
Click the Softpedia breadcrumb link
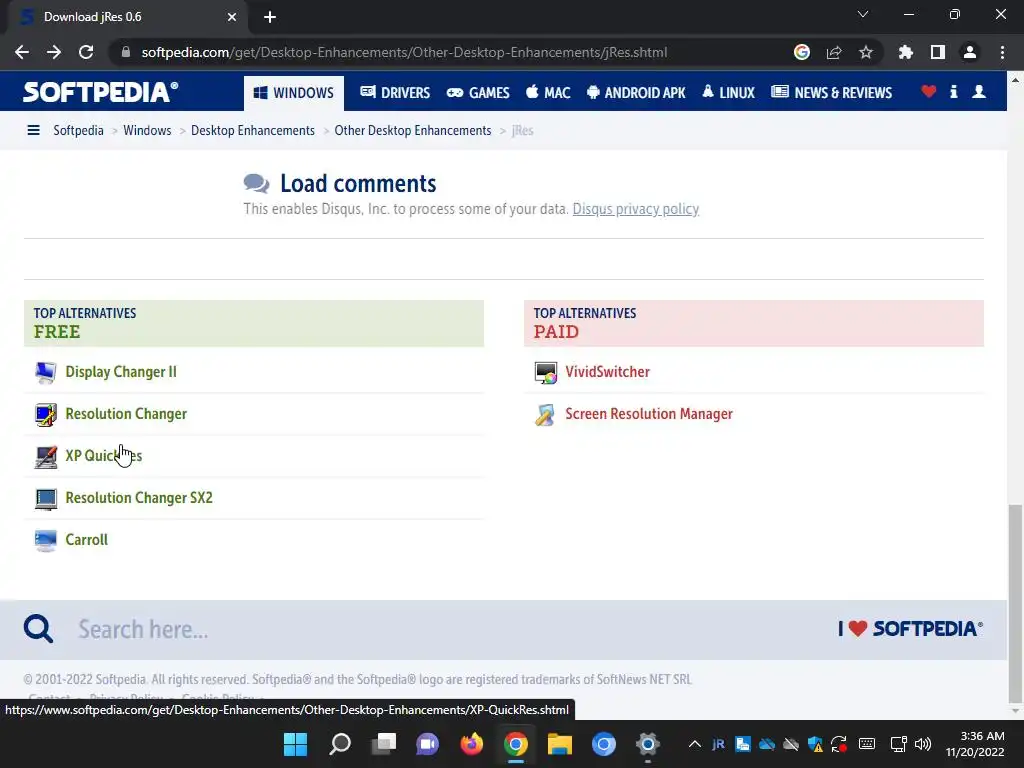point(78,131)
